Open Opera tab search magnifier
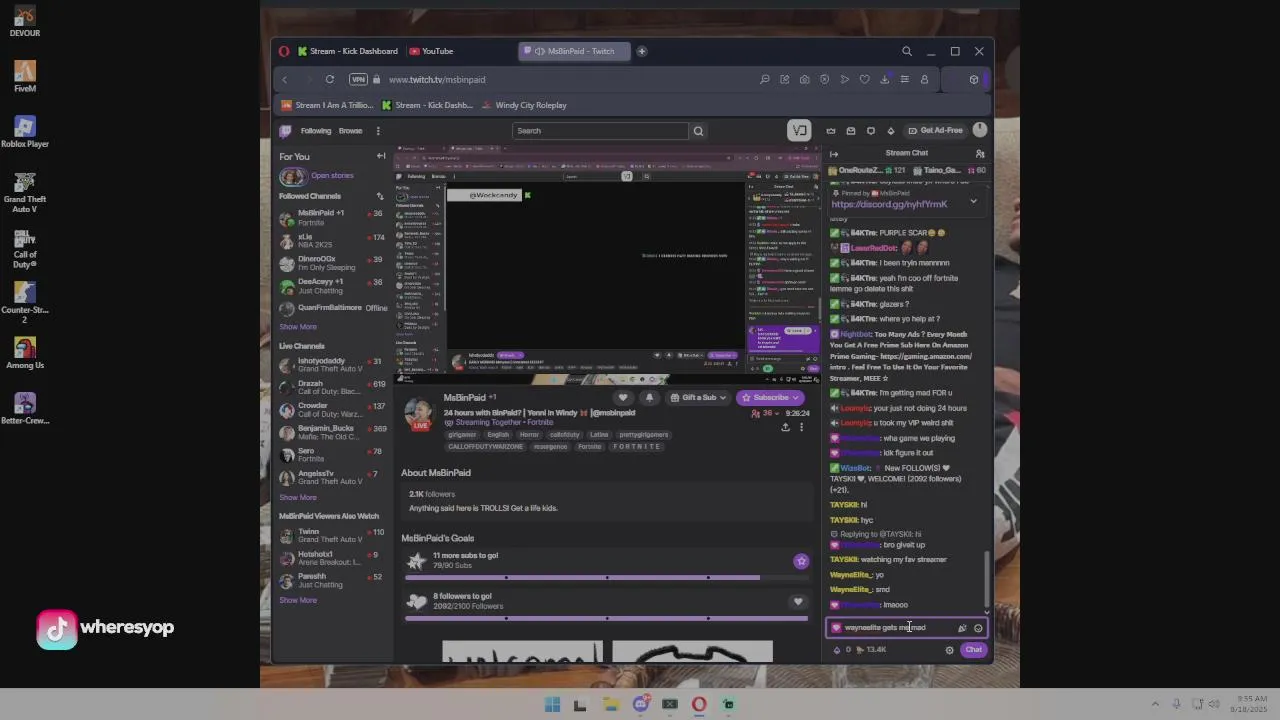1280x720 pixels. click(907, 51)
